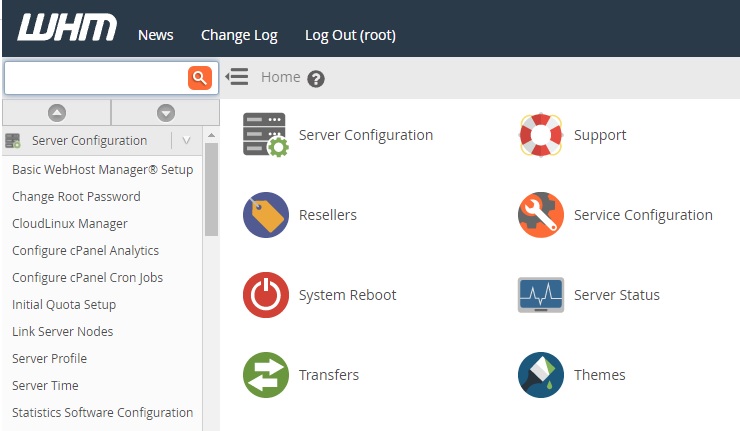Viewport: 740px width, 431px height.
Task: Collapse the Server Configuration sidebar chevron
Action: click(x=186, y=141)
